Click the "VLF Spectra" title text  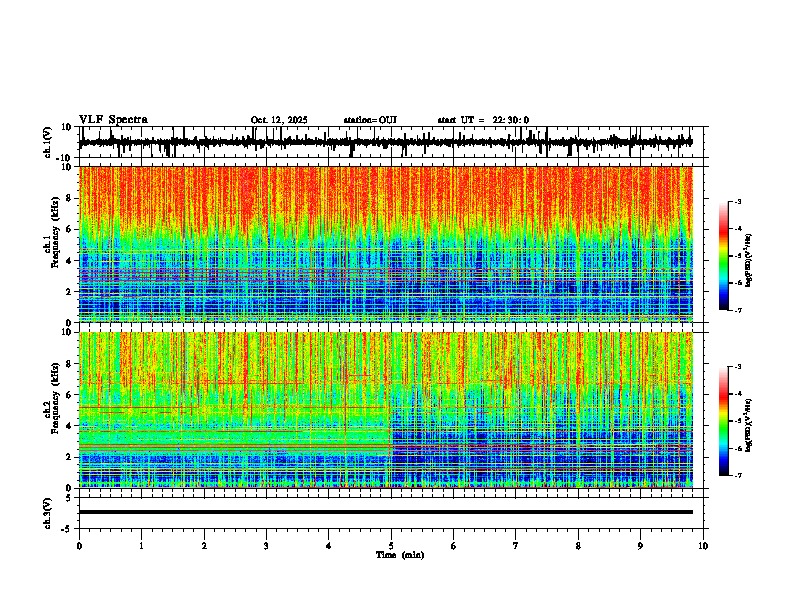pyautogui.click(x=113, y=120)
